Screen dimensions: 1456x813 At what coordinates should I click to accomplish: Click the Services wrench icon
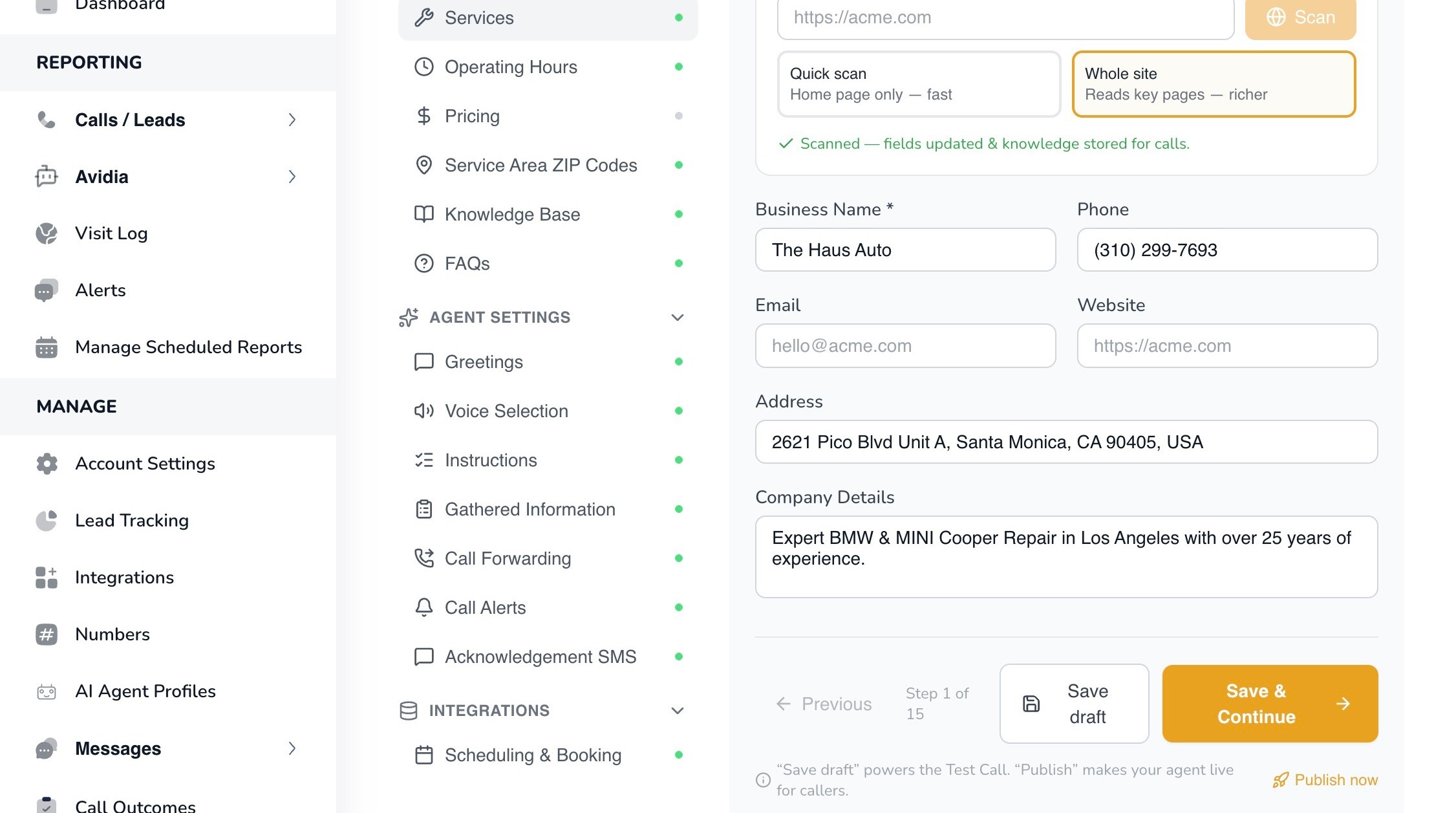click(x=423, y=17)
